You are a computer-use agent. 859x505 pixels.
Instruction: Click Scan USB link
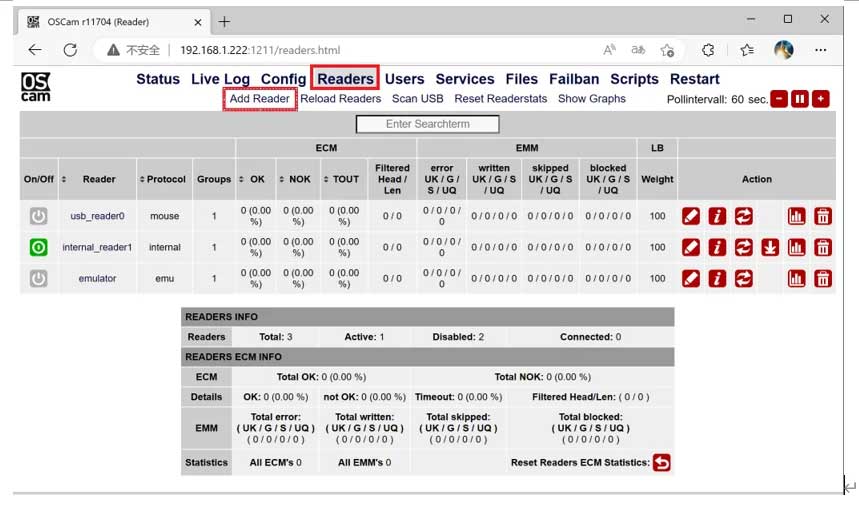point(417,99)
